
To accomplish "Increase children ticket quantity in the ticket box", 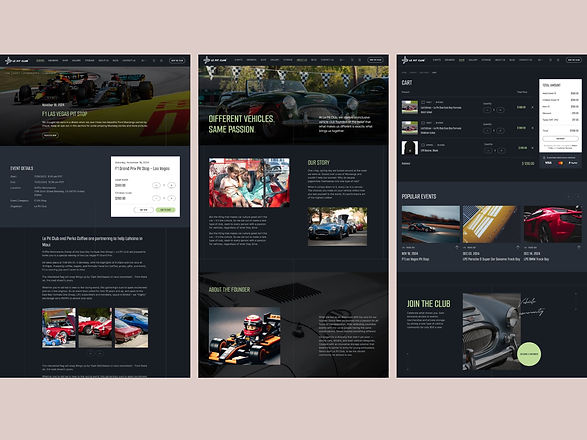I will coord(171,198).
